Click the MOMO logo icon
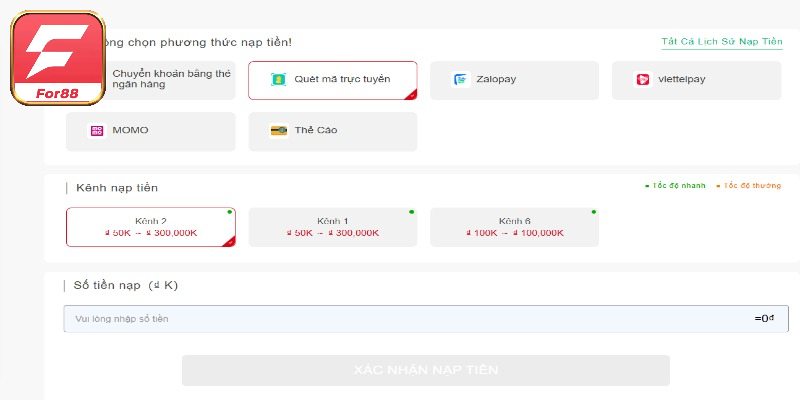The width and height of the screenshot is (800, 400). click(97, 131)
